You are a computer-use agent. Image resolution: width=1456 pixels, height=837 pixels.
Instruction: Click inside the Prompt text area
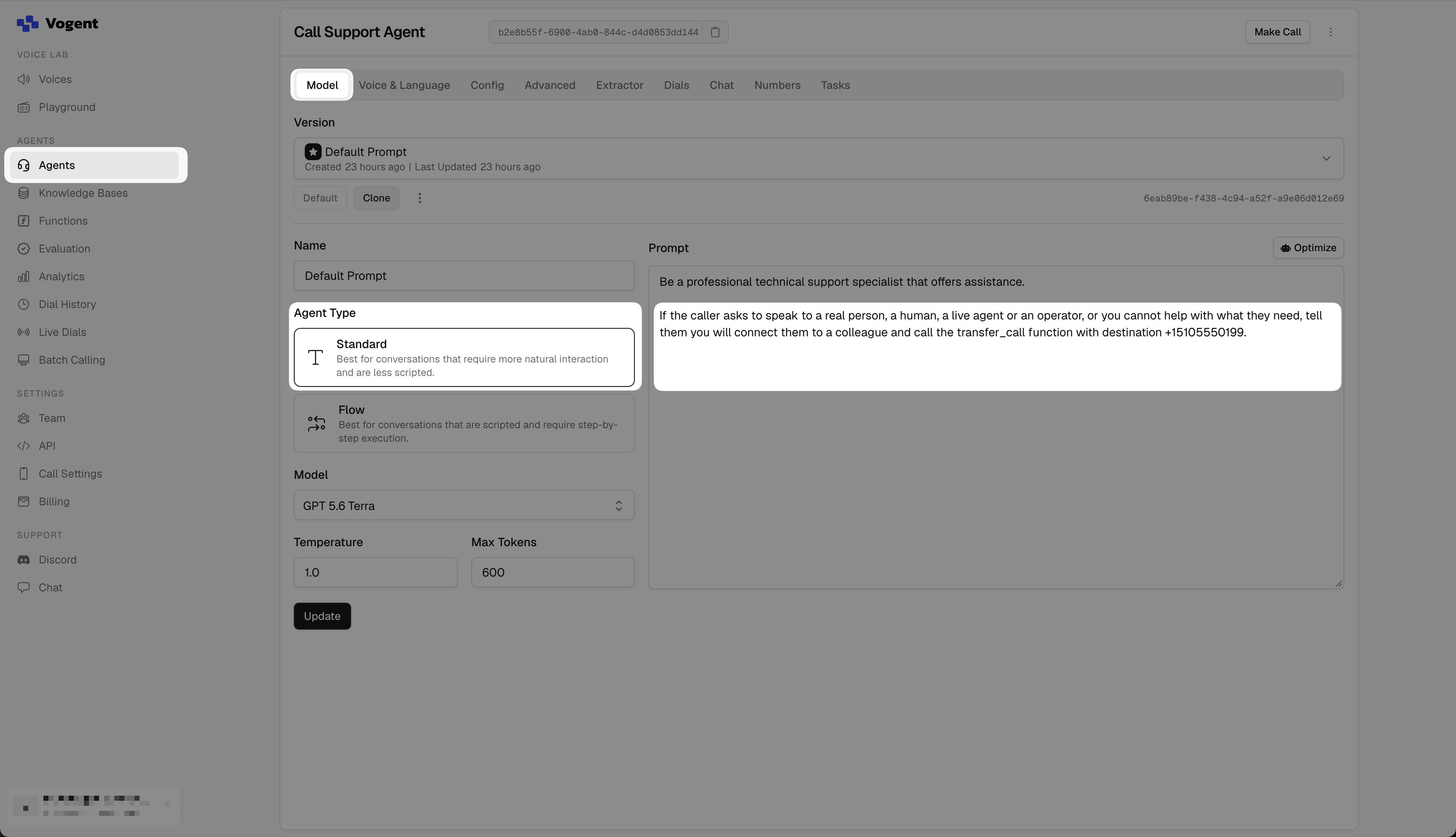996,427
